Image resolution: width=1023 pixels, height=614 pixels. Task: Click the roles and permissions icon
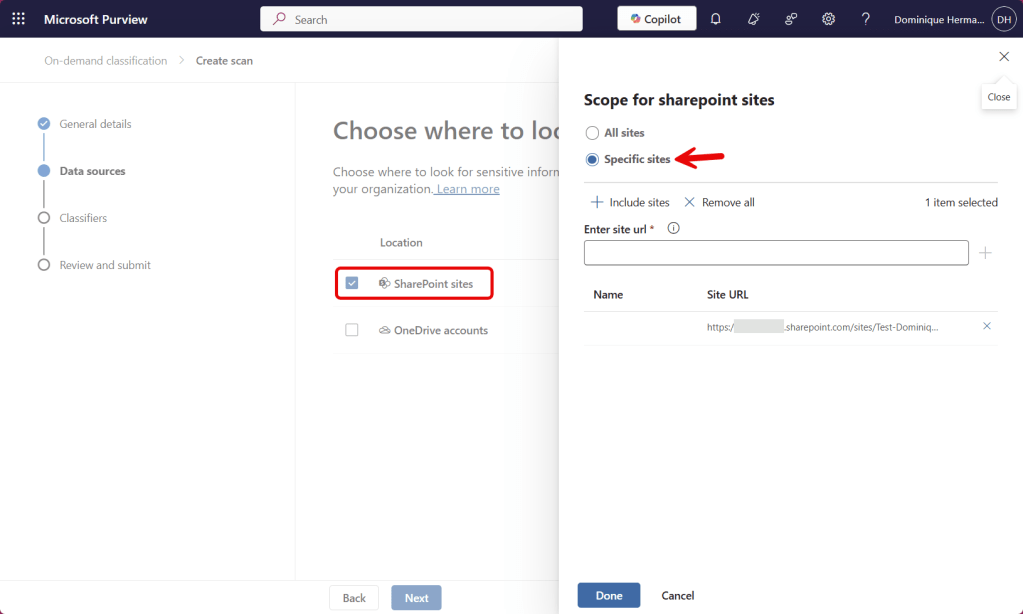pyautogui.click(x=791, y=18)
